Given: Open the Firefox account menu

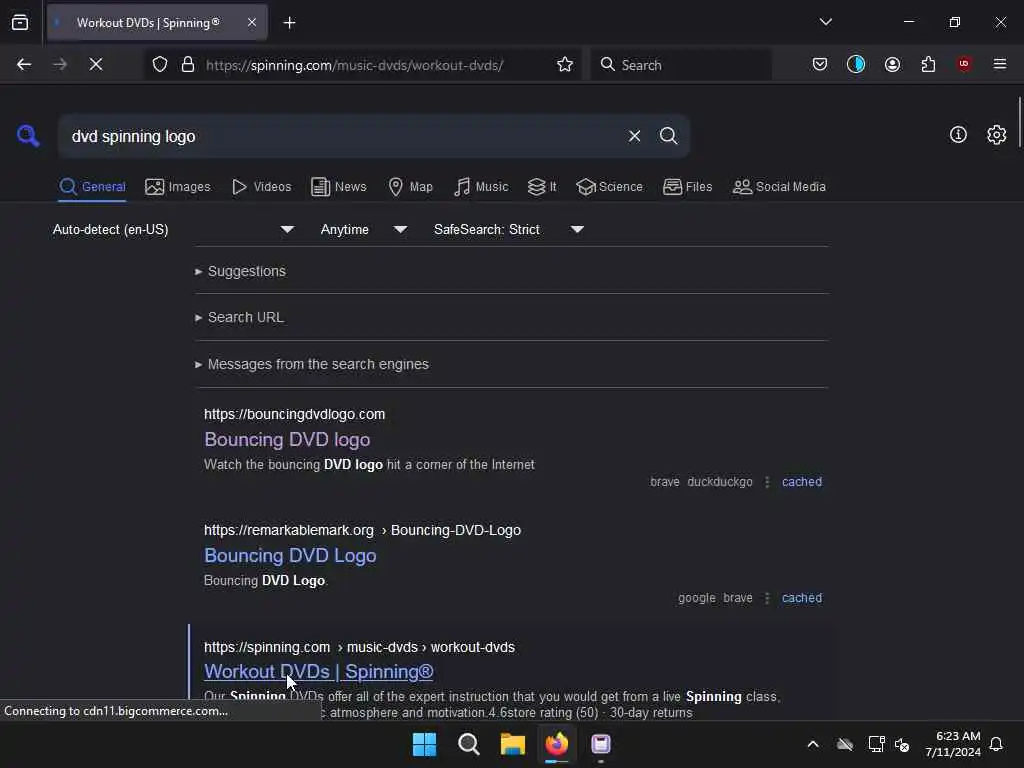Looking at the screenshot, I should click(x=892, y=64).
